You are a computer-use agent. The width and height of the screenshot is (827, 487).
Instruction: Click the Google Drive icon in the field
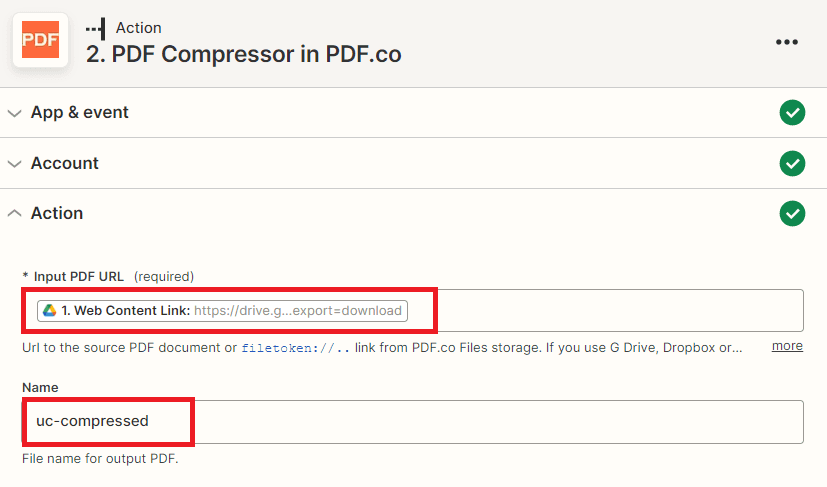pos(49,311)
